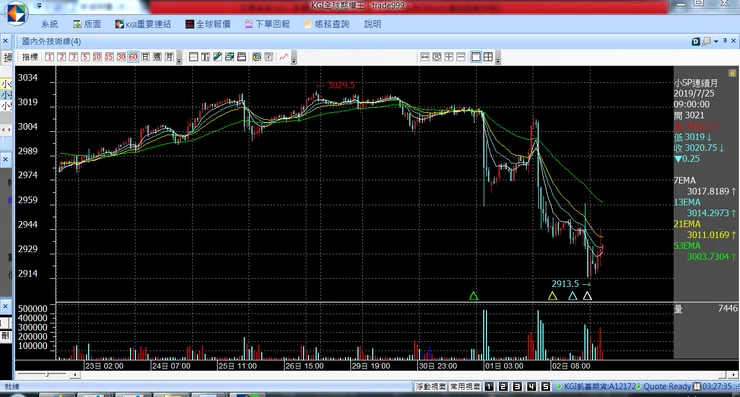Open the 帳務查詢 menu
740x397 pixels.
327,24
